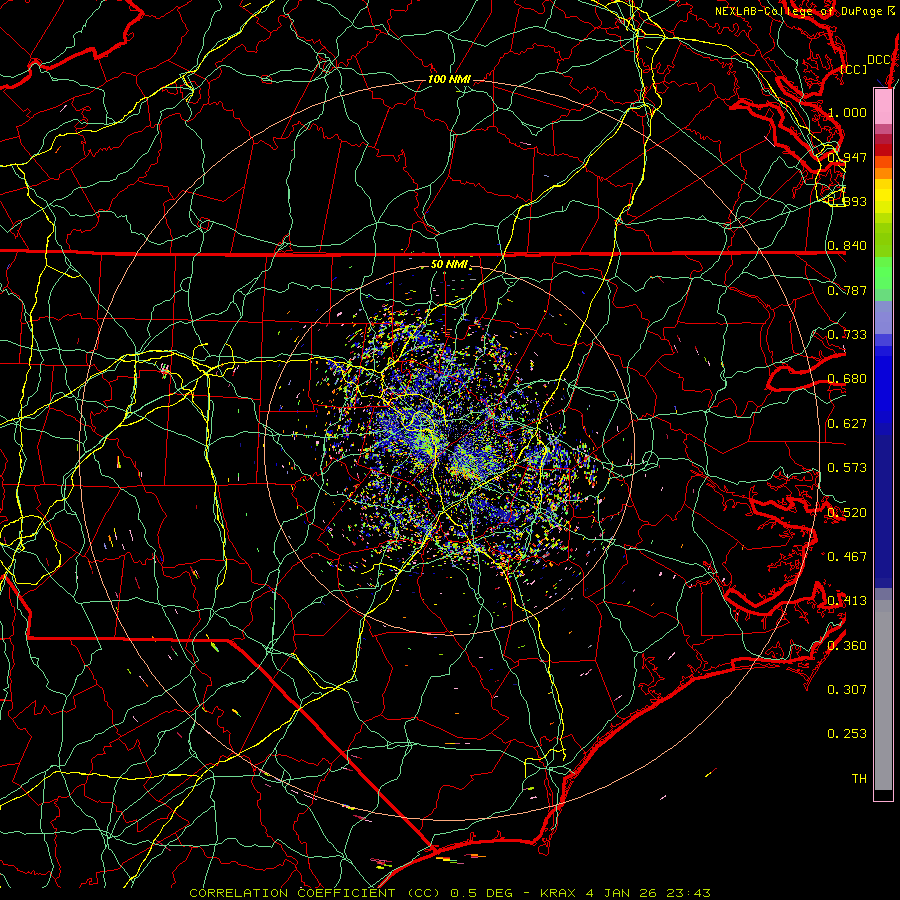
Task: Click the 50 NMI range ring label
Action: [x=449, y=265]
